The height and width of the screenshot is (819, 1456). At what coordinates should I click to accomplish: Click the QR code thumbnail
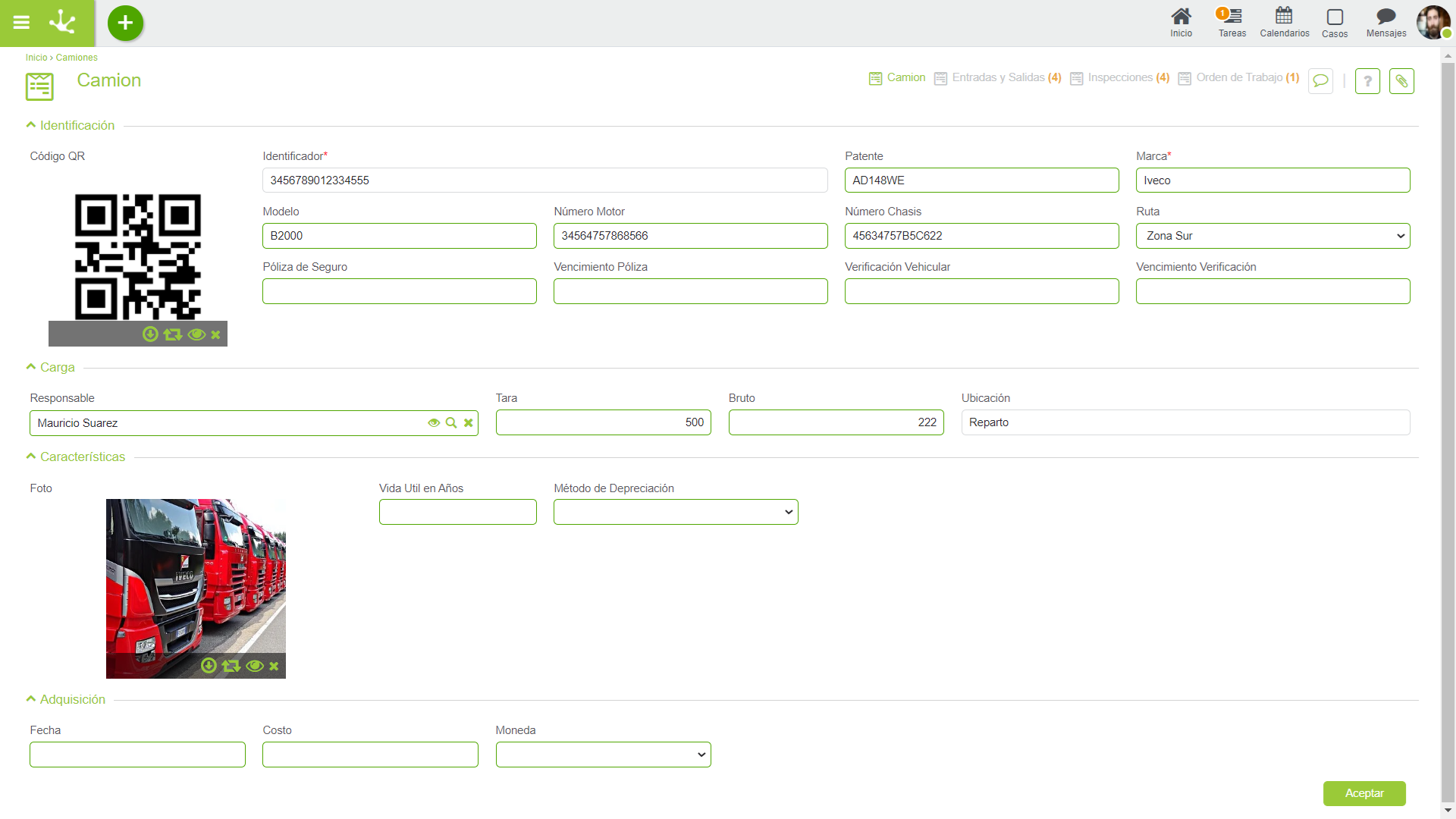[x=138, y=257]
